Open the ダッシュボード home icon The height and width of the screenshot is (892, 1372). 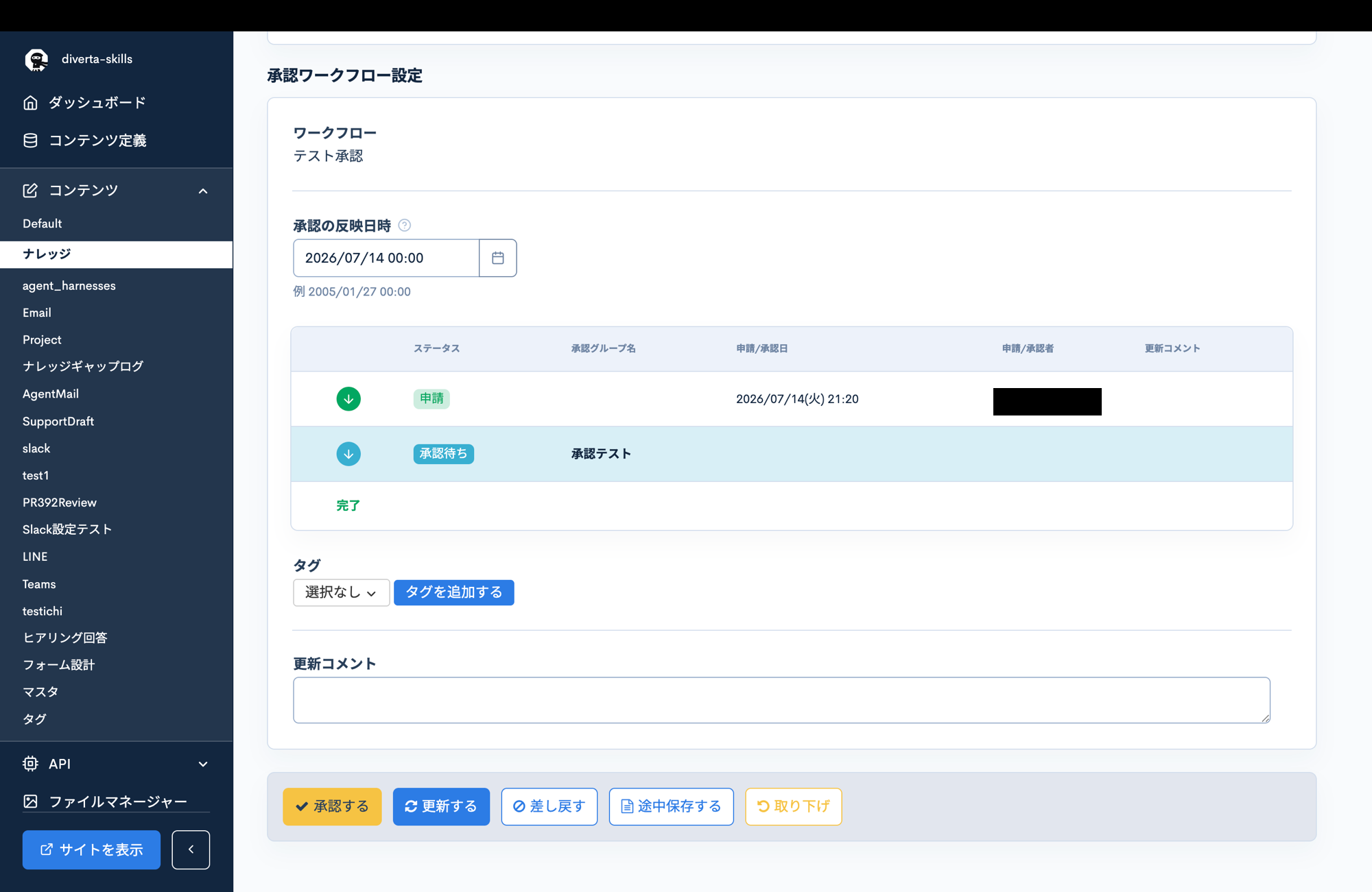point(30,103)
